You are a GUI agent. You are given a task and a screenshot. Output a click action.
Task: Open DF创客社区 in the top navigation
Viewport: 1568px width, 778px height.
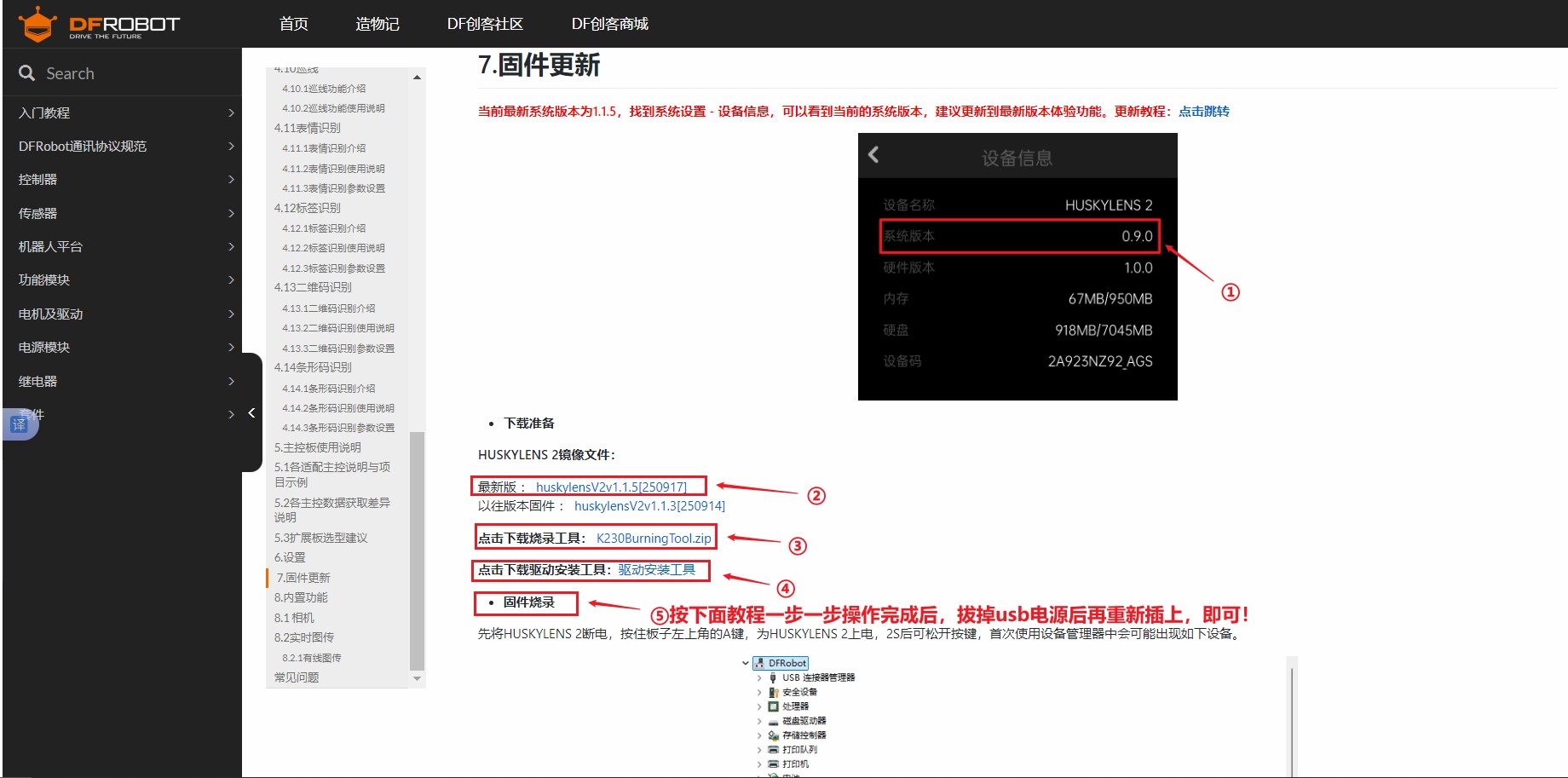[485, 24]
